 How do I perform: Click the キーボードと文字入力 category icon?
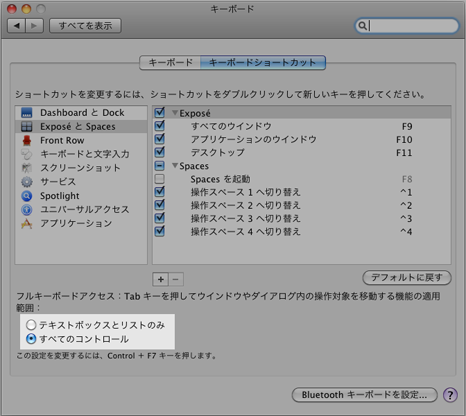(x=27, y=154)
